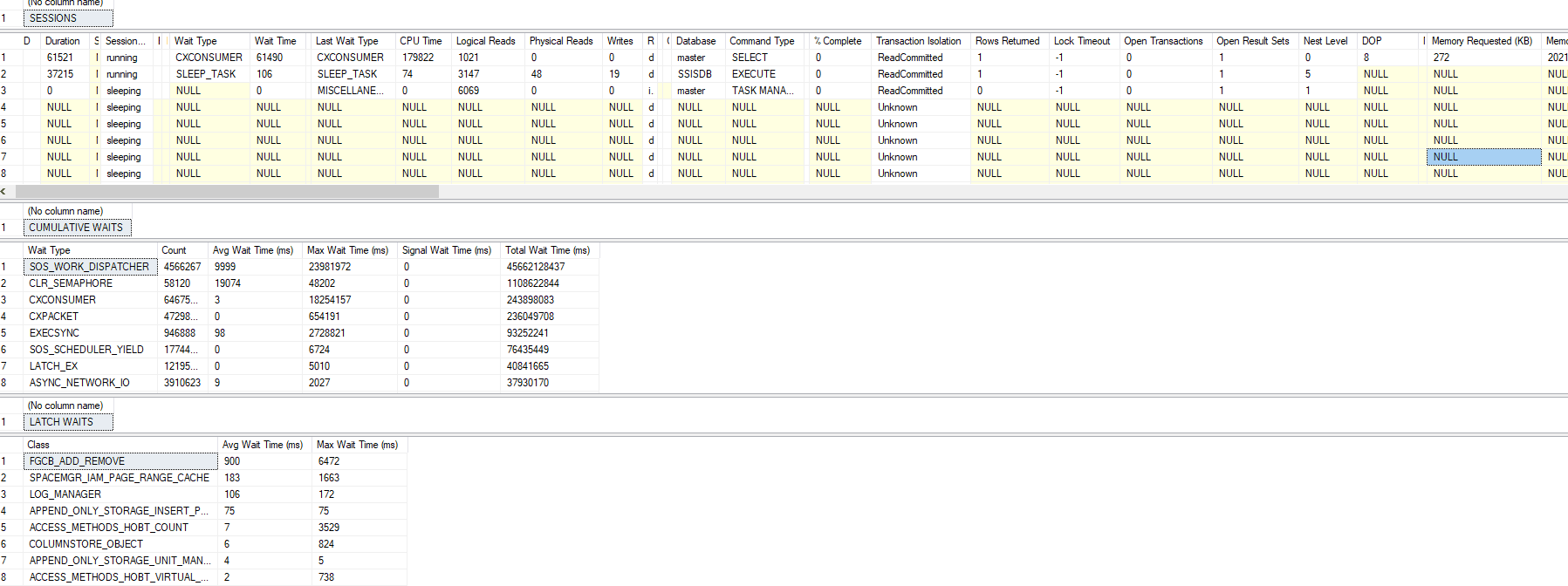Image resolution: width=1568 pixels, height=586 pixels.
Task: Click the Total Wait Time (ms) column header
Action: (547, 250)
